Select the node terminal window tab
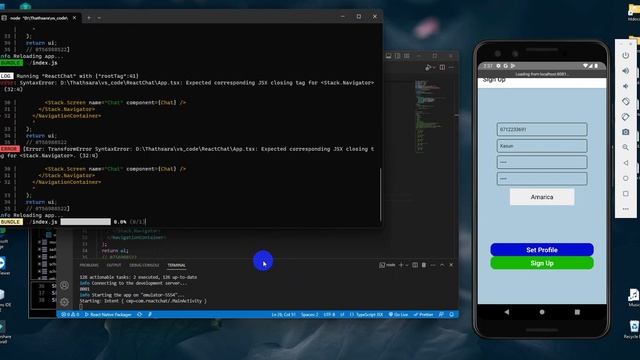 click(39, 18)
